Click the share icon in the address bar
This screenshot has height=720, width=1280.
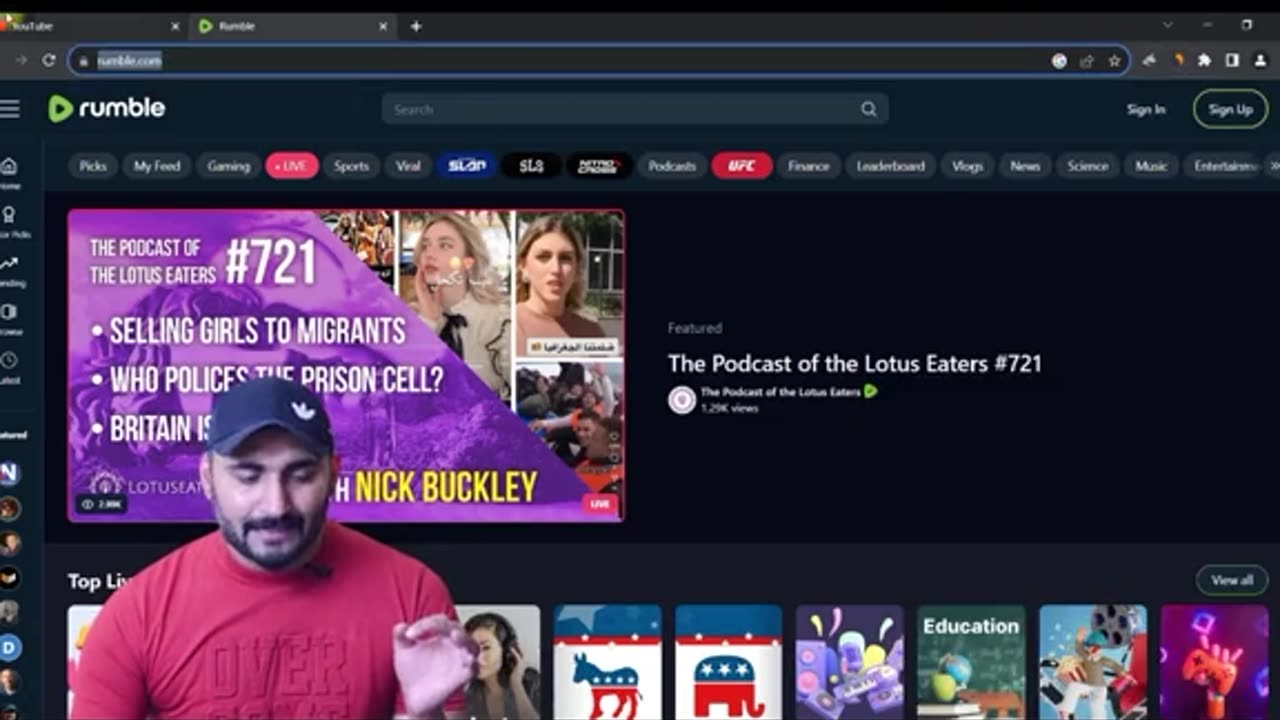click(1087, 61)
